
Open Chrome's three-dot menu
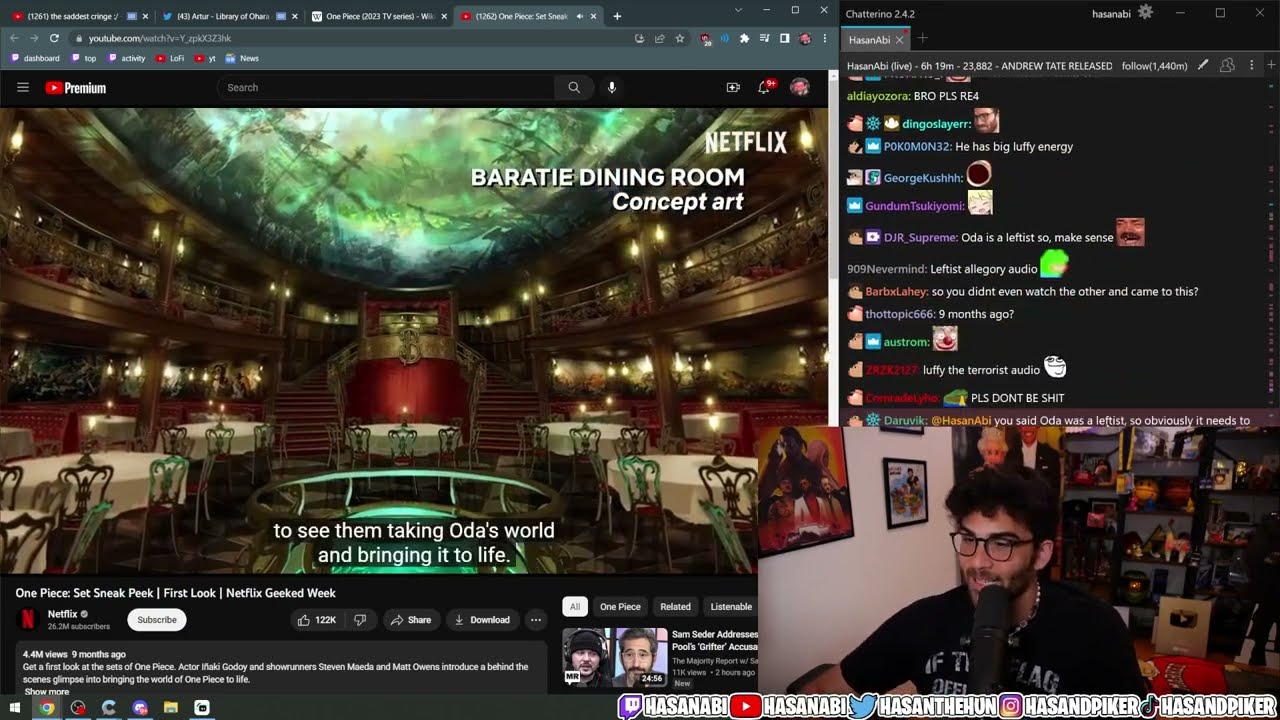(x=824, y=38)
